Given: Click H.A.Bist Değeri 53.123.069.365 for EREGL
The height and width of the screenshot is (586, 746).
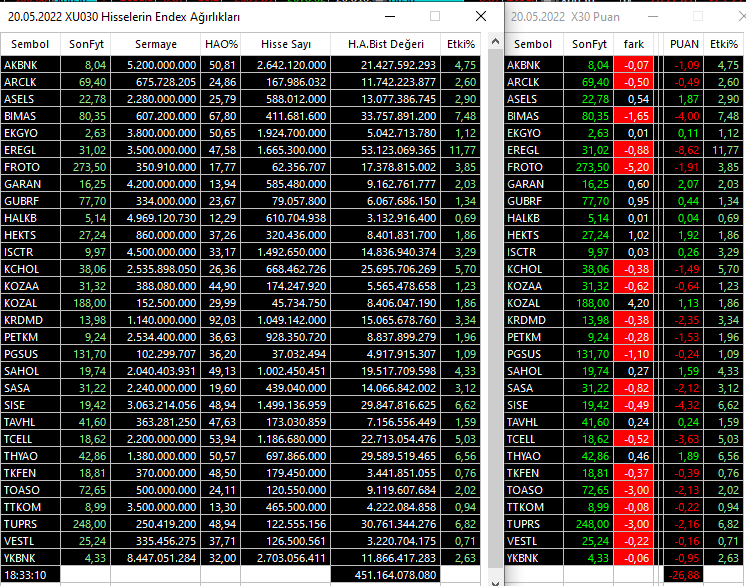Looking at the screenshot, I should tap(385, 150).
